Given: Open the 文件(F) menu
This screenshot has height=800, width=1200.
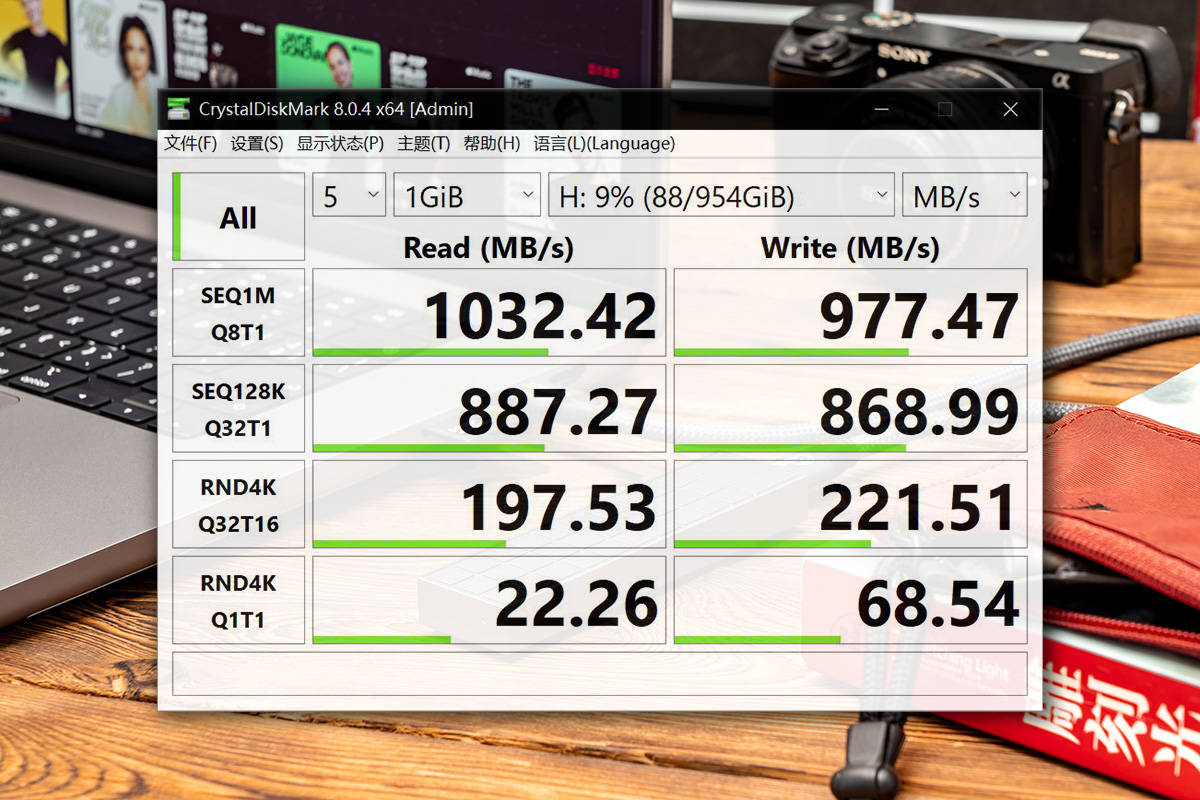Looking at the screenshot, I should pos(190,143).
